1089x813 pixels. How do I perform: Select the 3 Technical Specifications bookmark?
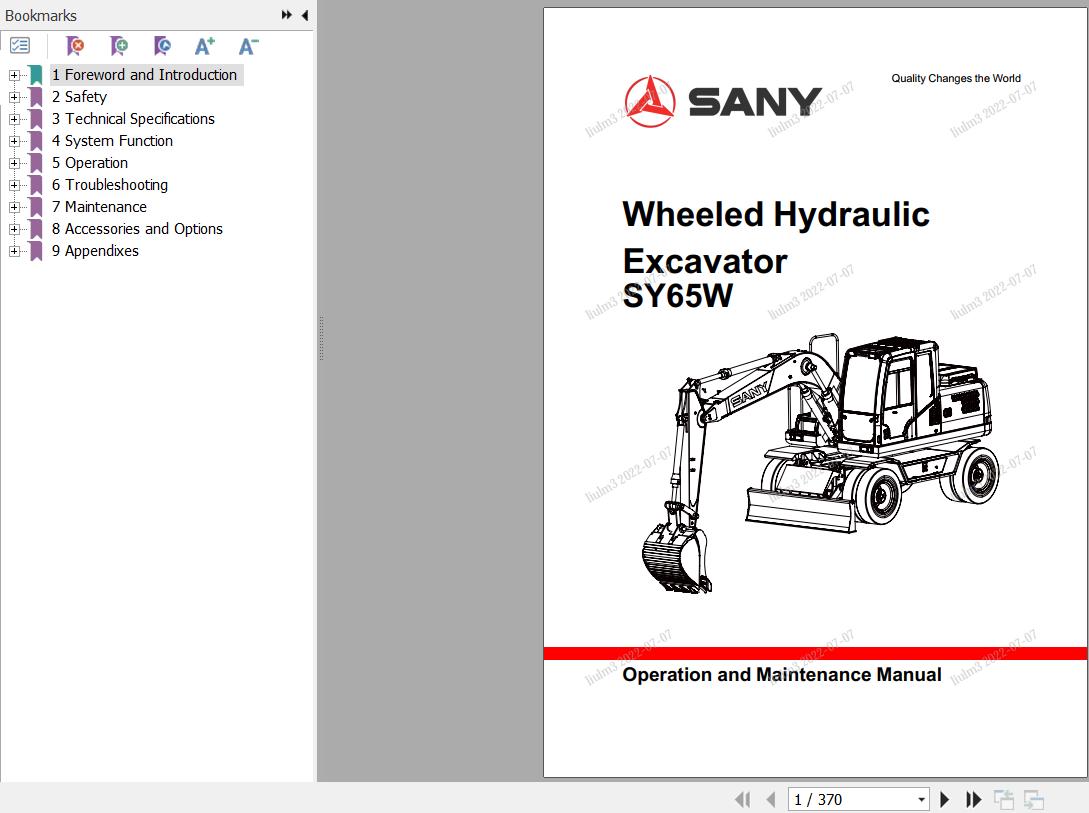tap(133, 118)
